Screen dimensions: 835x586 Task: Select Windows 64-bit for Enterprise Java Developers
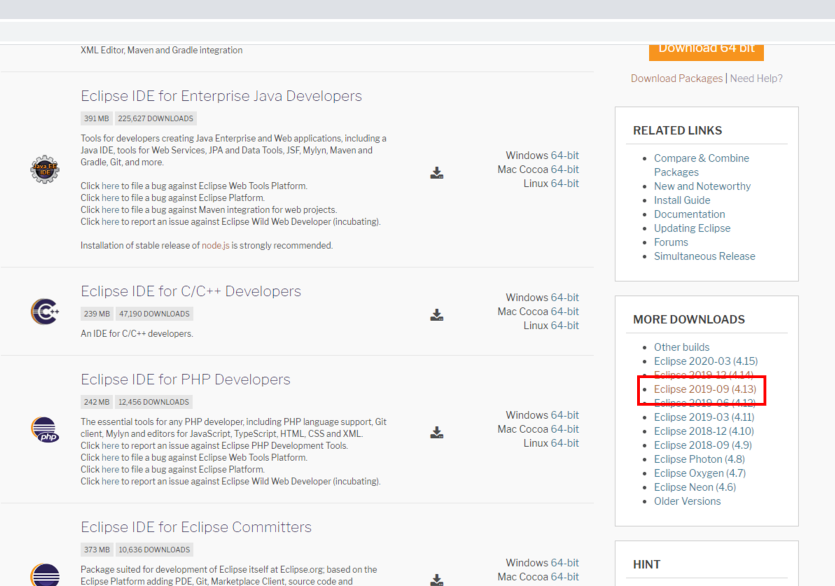[x=564, y=155]
